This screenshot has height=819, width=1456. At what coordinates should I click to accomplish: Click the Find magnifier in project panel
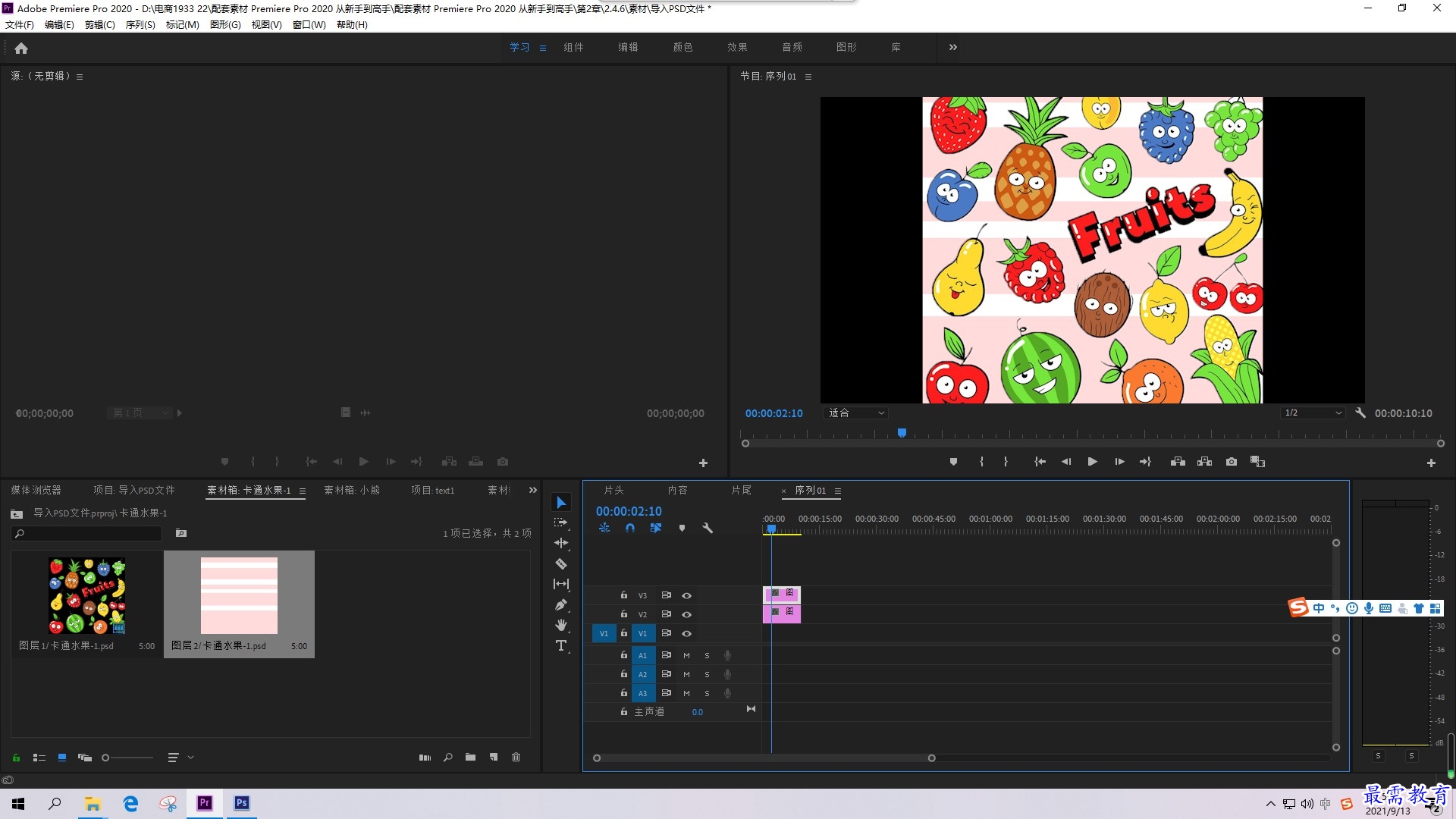tap(448, 758)
